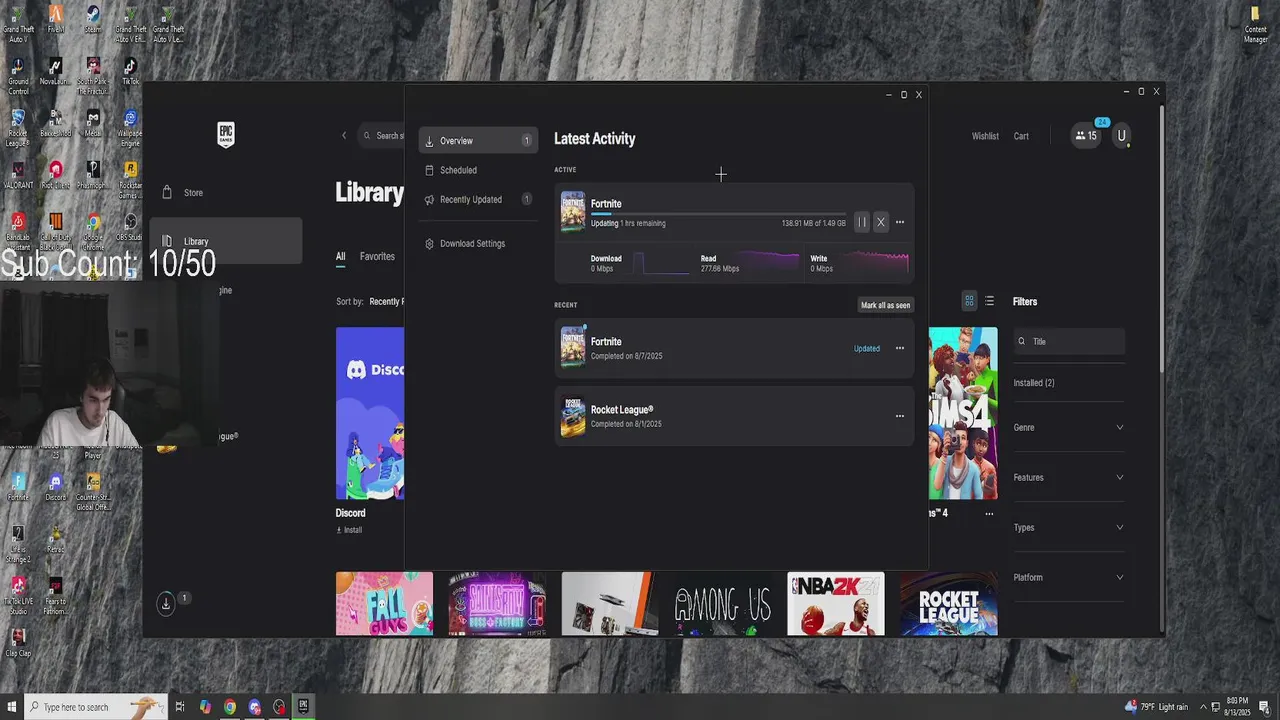Open the friends list button showing 15
Screen dimensions: 1280x720
[x=1086, y=136]
